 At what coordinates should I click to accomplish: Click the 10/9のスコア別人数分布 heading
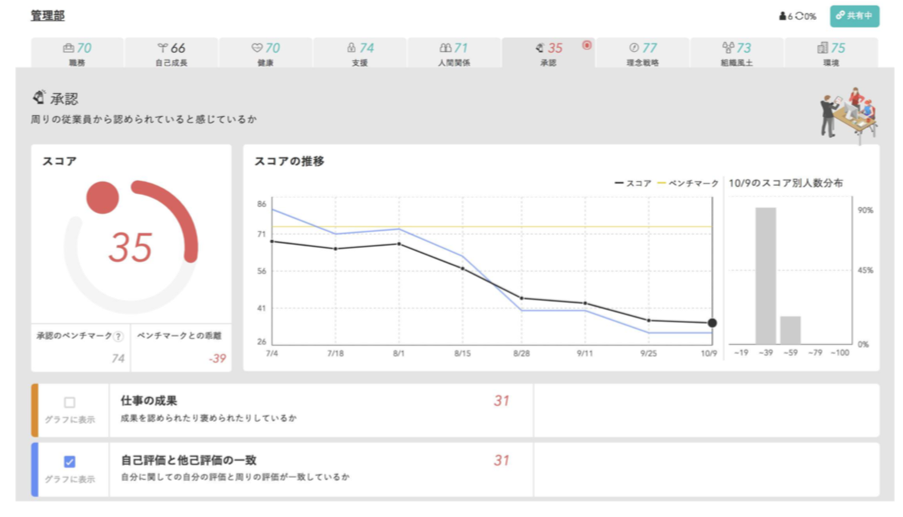786,183
